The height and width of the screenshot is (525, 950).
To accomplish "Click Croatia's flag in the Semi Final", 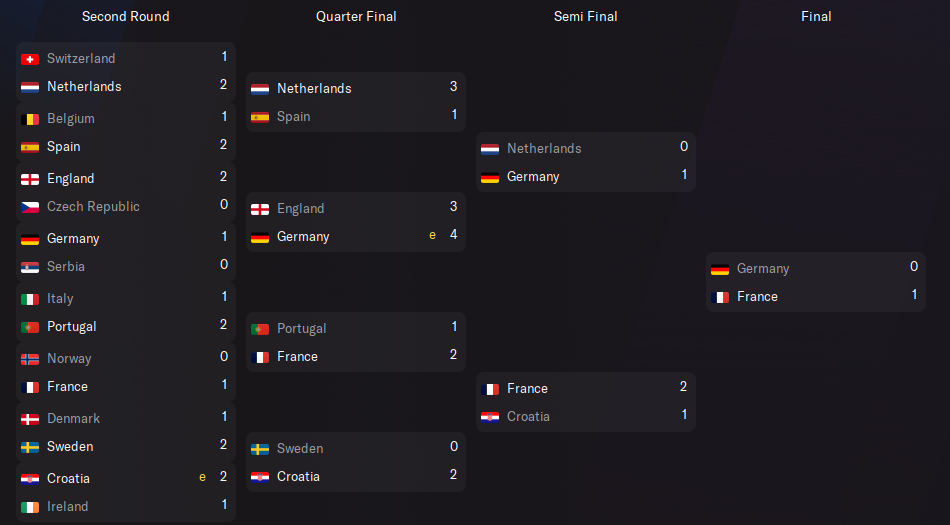I will [x=490, y=417].
